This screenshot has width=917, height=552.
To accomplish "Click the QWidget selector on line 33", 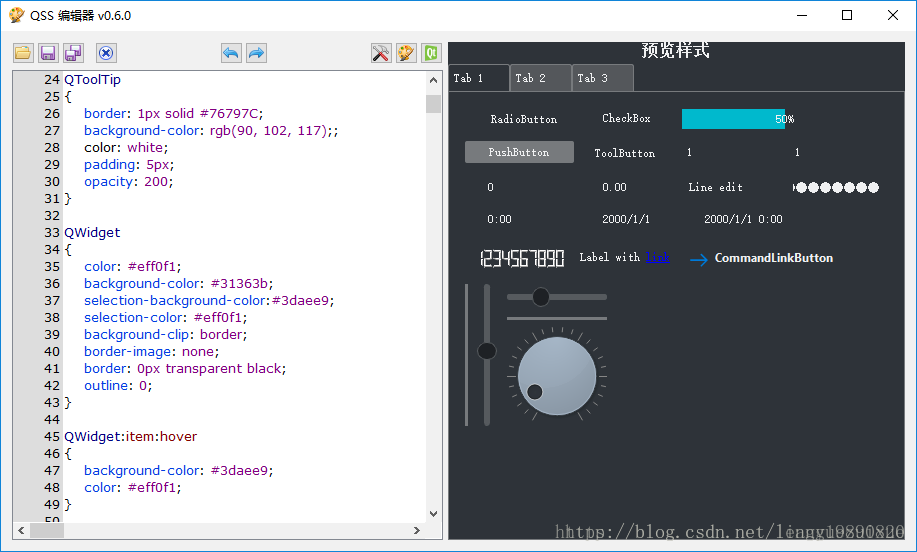I will click(x=92, y=233).
